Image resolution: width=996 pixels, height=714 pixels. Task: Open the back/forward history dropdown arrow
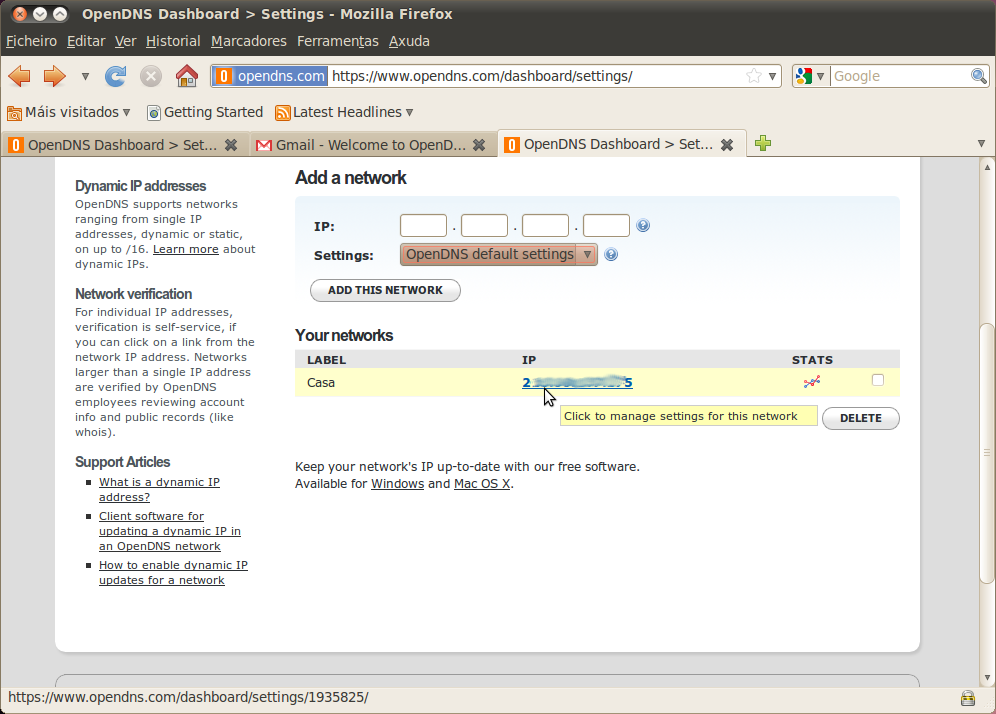(x=85, y=76)
